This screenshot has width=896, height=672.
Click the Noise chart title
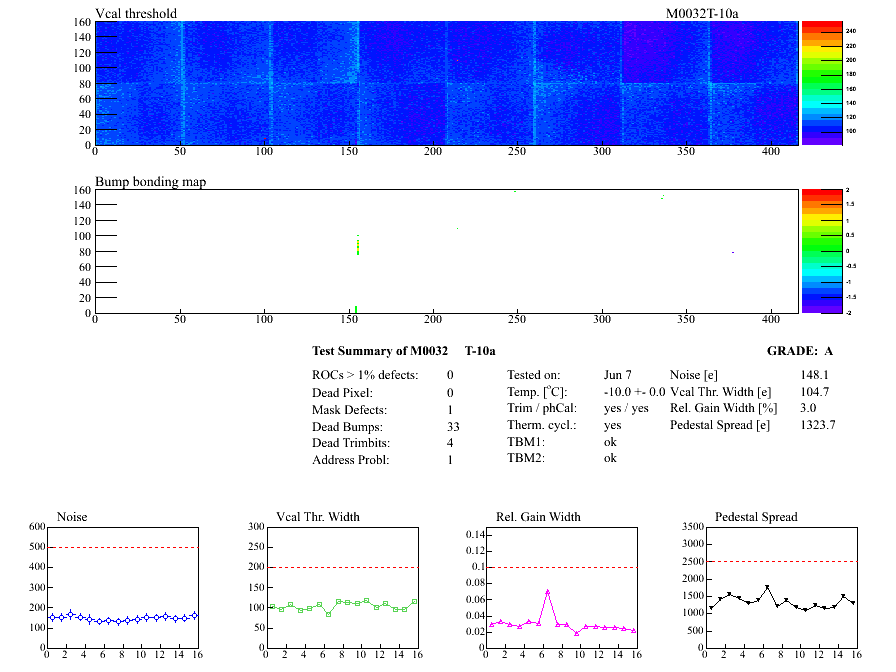[72, 517]
